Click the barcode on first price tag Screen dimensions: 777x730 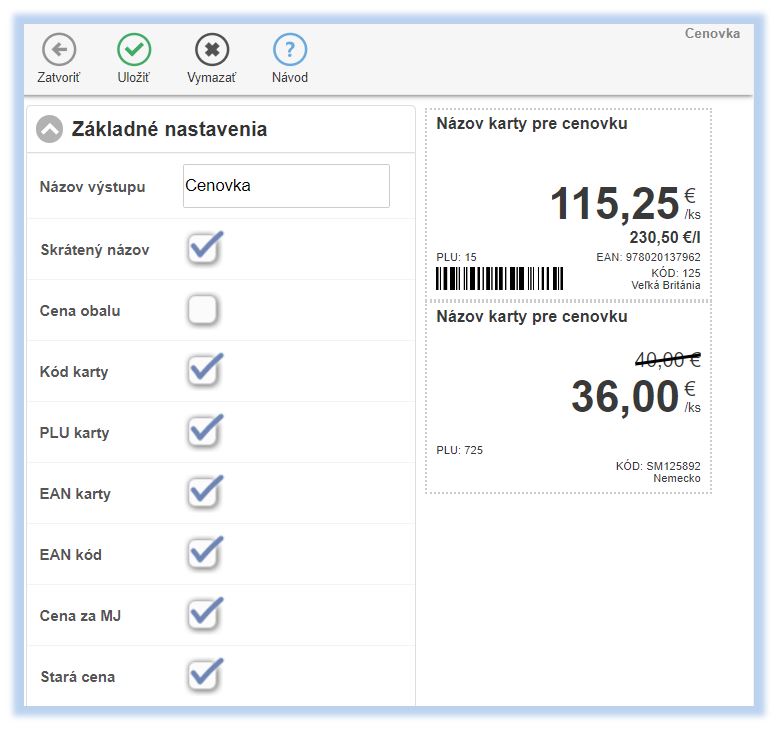[x=500, y=278]
